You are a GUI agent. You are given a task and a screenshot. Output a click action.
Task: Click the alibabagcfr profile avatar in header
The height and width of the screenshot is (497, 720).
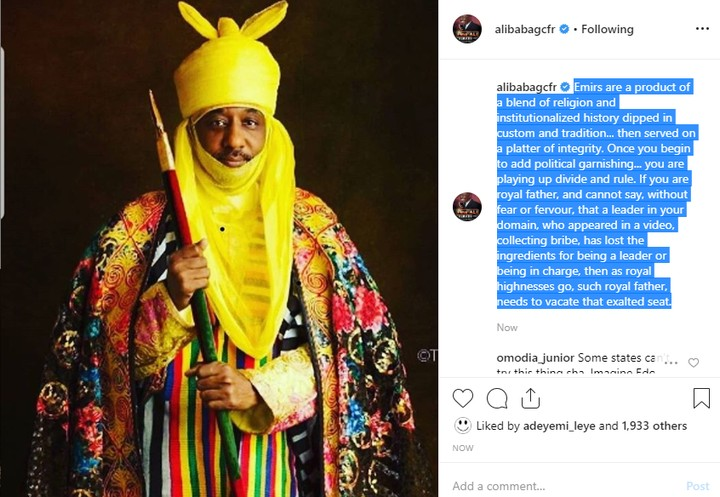[x=468, y=30]
